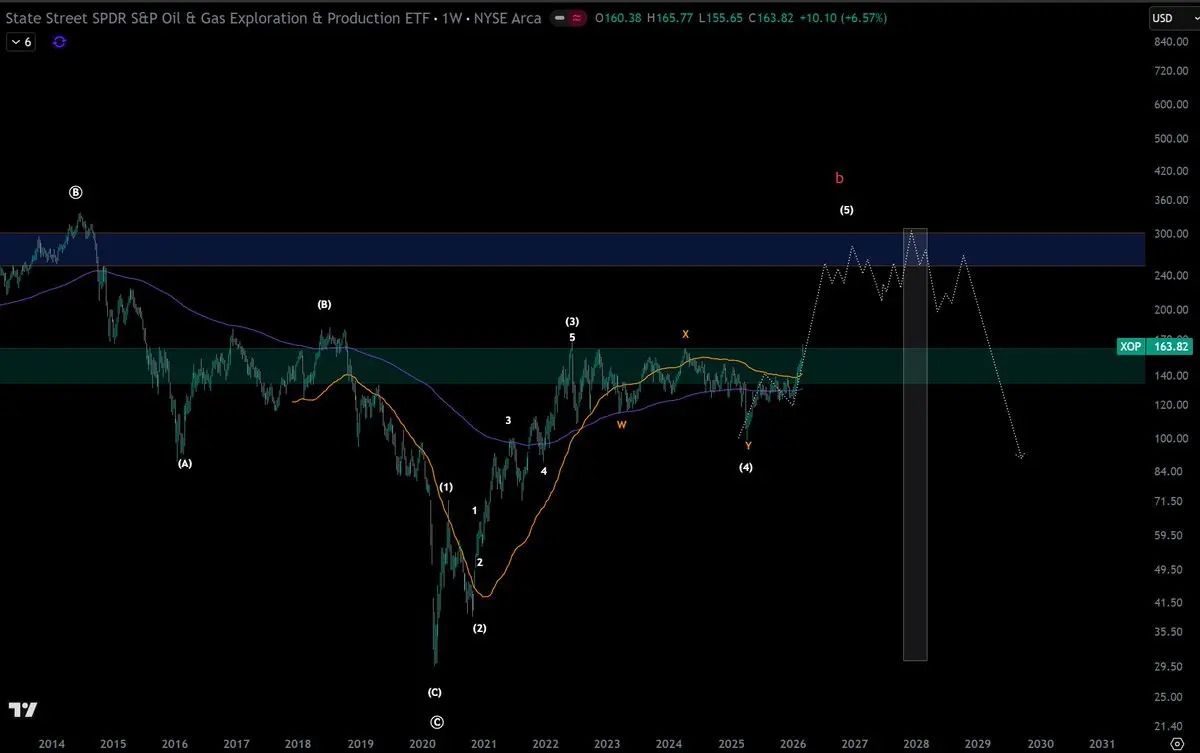This screenshot has height=753, width=1200.
Task: Click the 2014 year on time axis
Action: [51, 743]
